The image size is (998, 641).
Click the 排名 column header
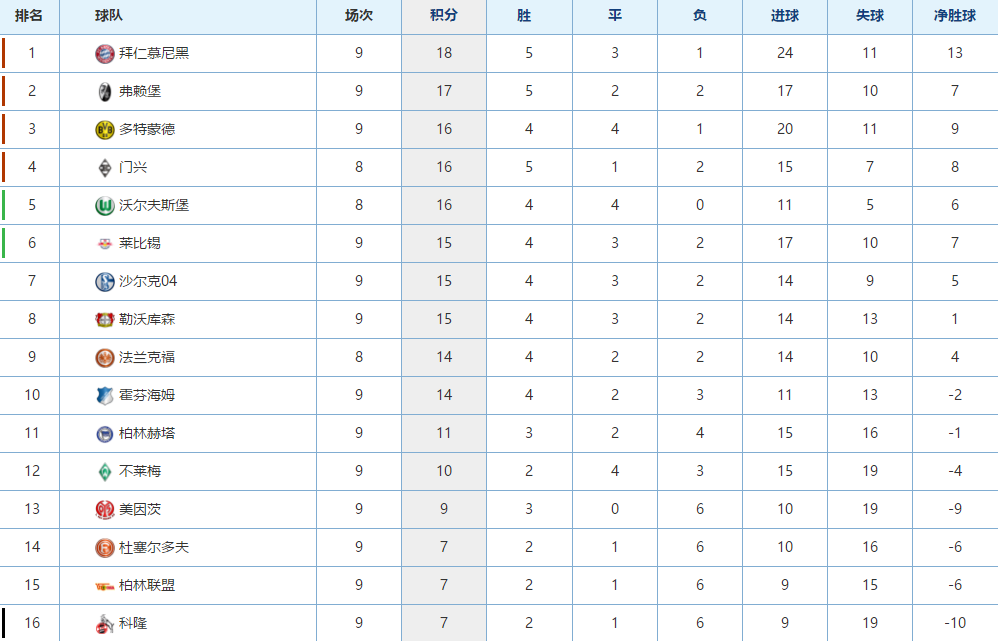coord(29,16)
